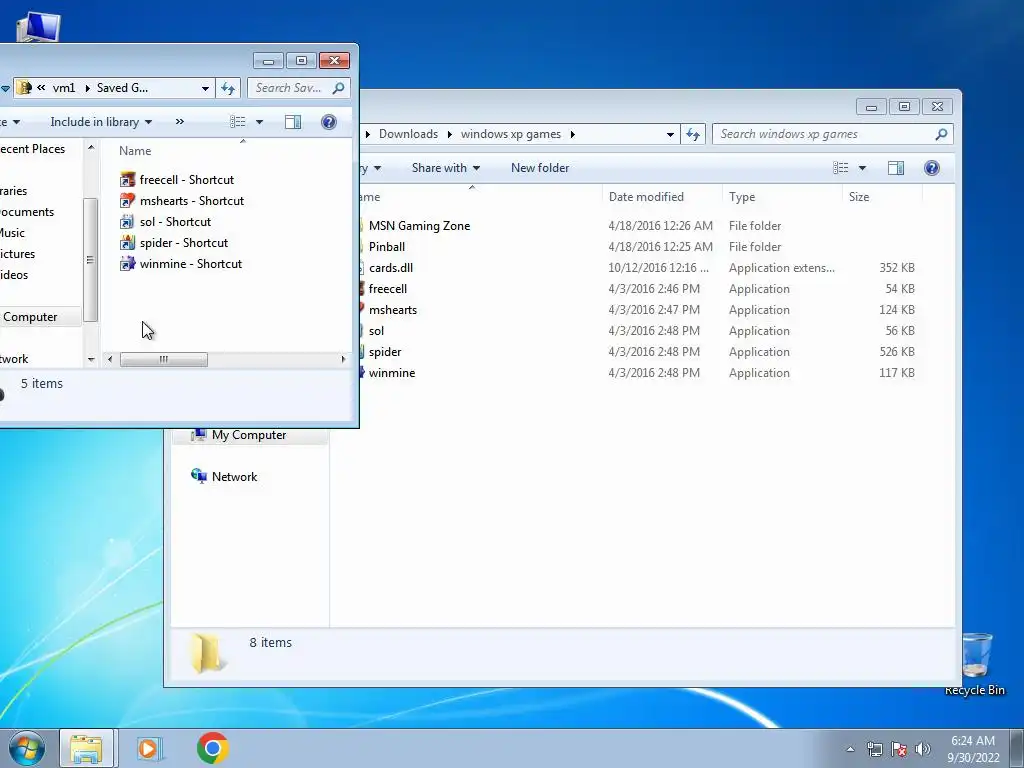Click the My Computer icon in navigation pane
1024x768 pixels.
[x=199, y=434]
